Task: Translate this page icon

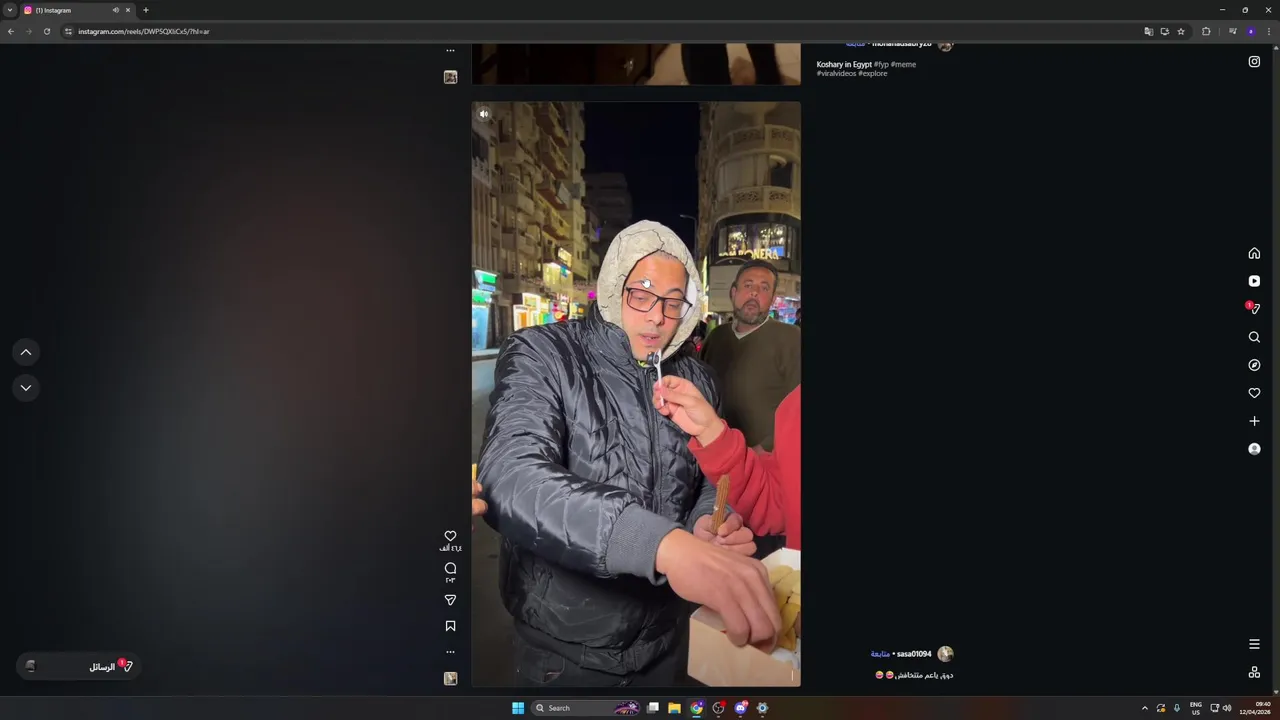Action: pos(1148,31)
